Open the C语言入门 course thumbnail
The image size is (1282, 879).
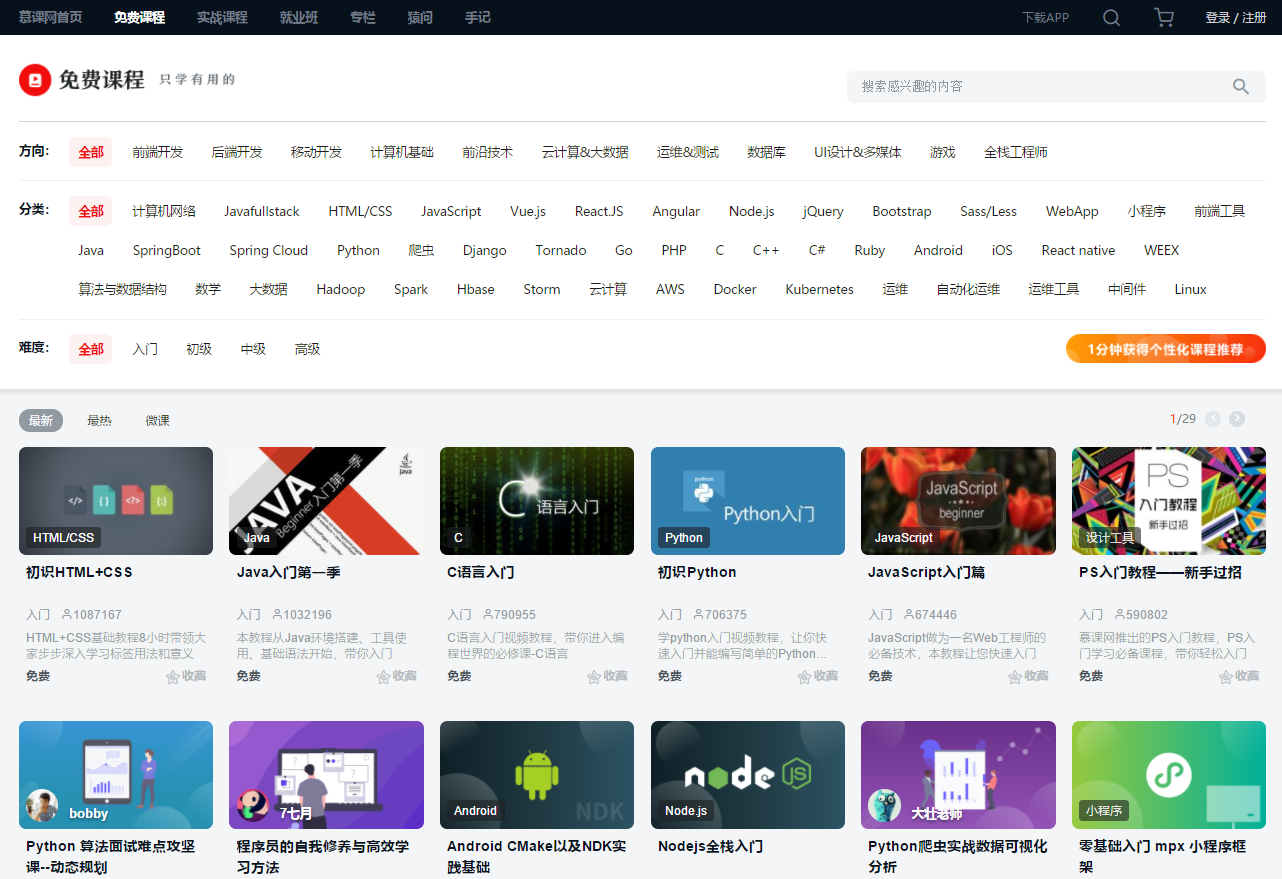pos(537,501)
